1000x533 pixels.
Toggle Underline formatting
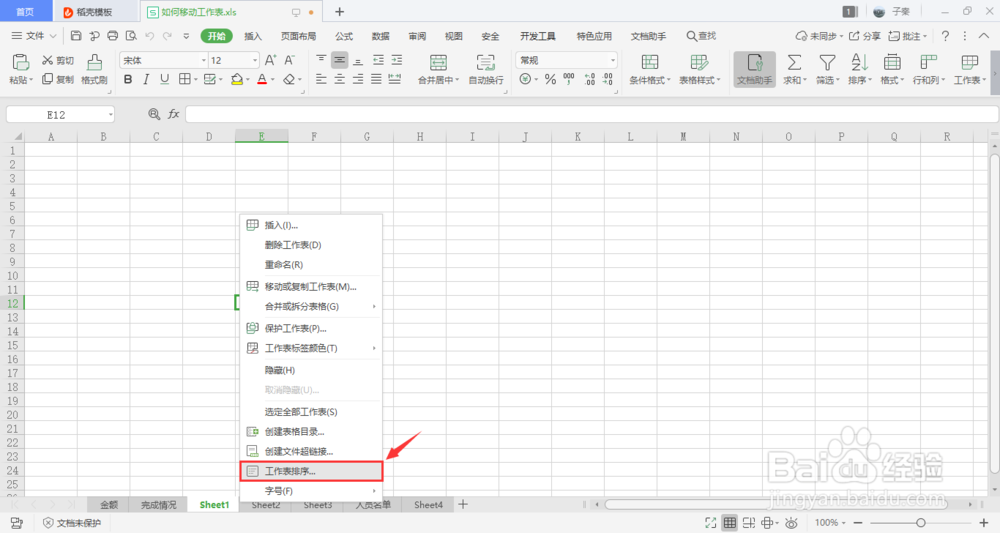click(165, 79)
